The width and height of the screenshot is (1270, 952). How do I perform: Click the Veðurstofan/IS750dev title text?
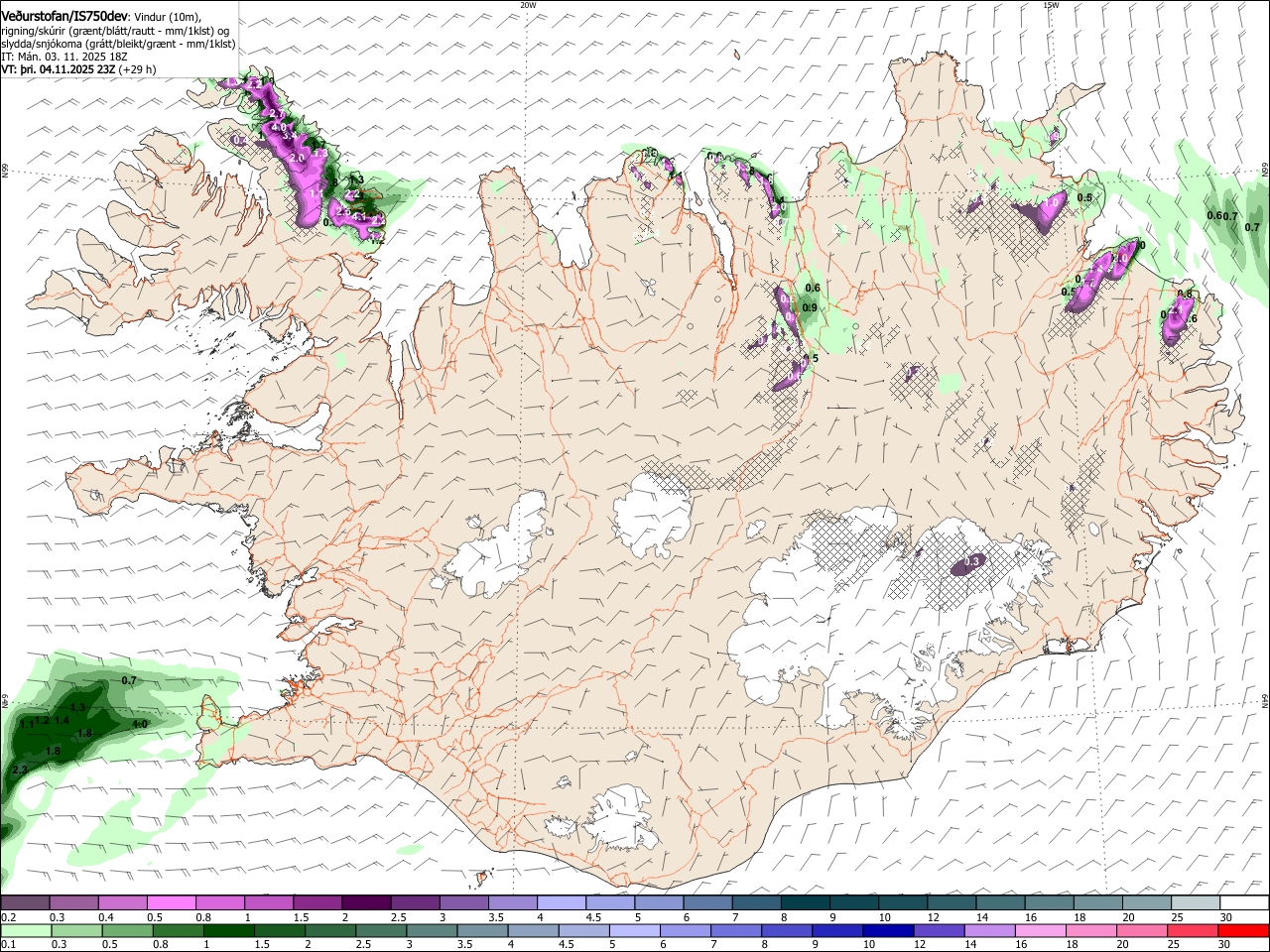click(64, 16)
